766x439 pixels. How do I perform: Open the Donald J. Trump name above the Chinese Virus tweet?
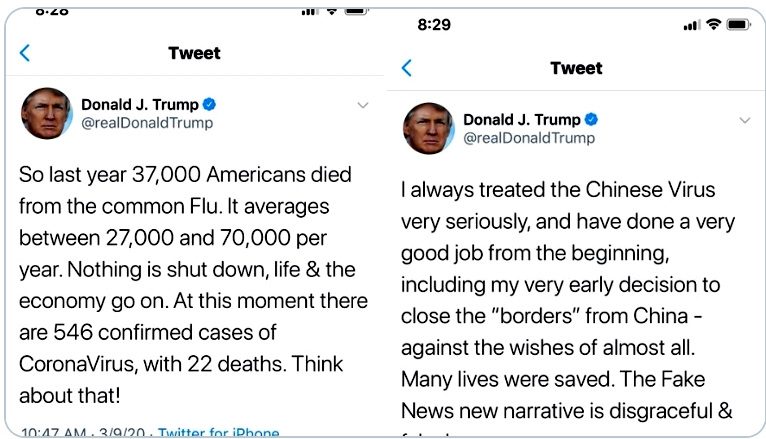[522, 120]
